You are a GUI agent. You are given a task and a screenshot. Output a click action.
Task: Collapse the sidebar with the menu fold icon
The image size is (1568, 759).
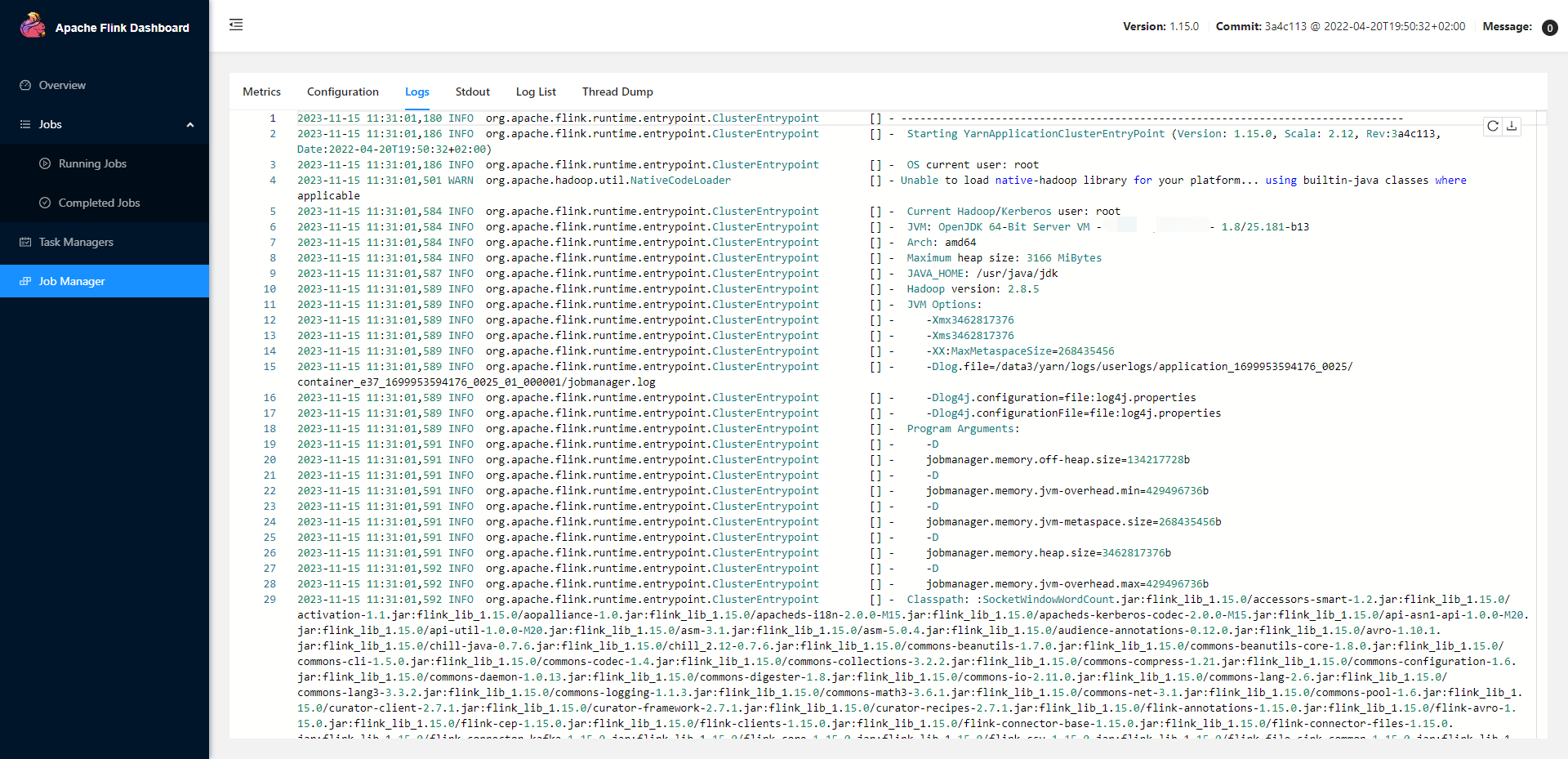click(x=236, y=25)
